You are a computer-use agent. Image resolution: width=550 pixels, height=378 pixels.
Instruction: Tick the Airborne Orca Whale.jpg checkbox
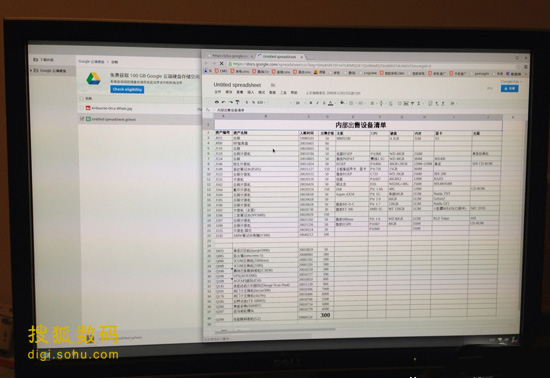coord(82,108)
